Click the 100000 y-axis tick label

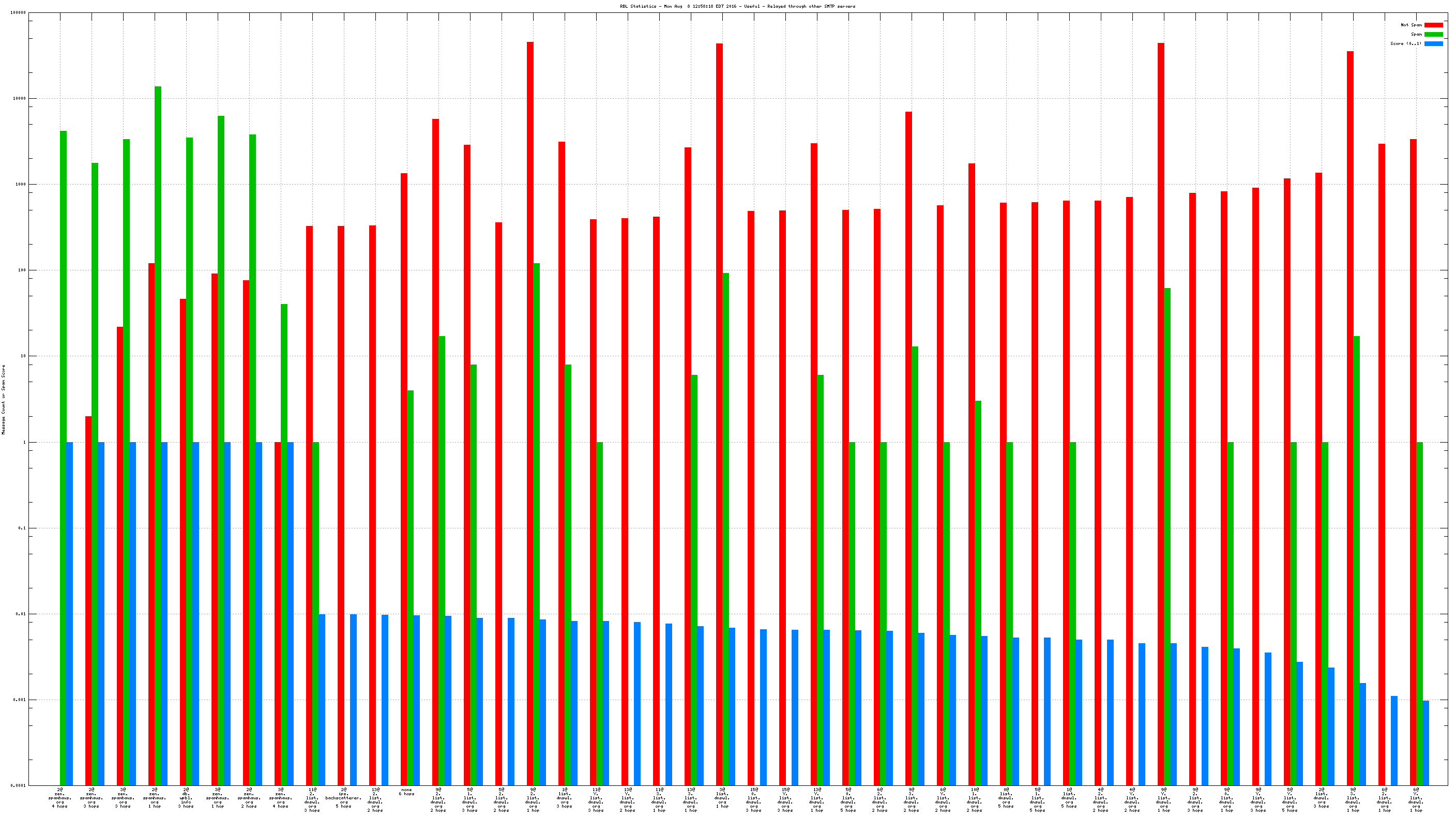pyautogui.click(x=18, y=12)
